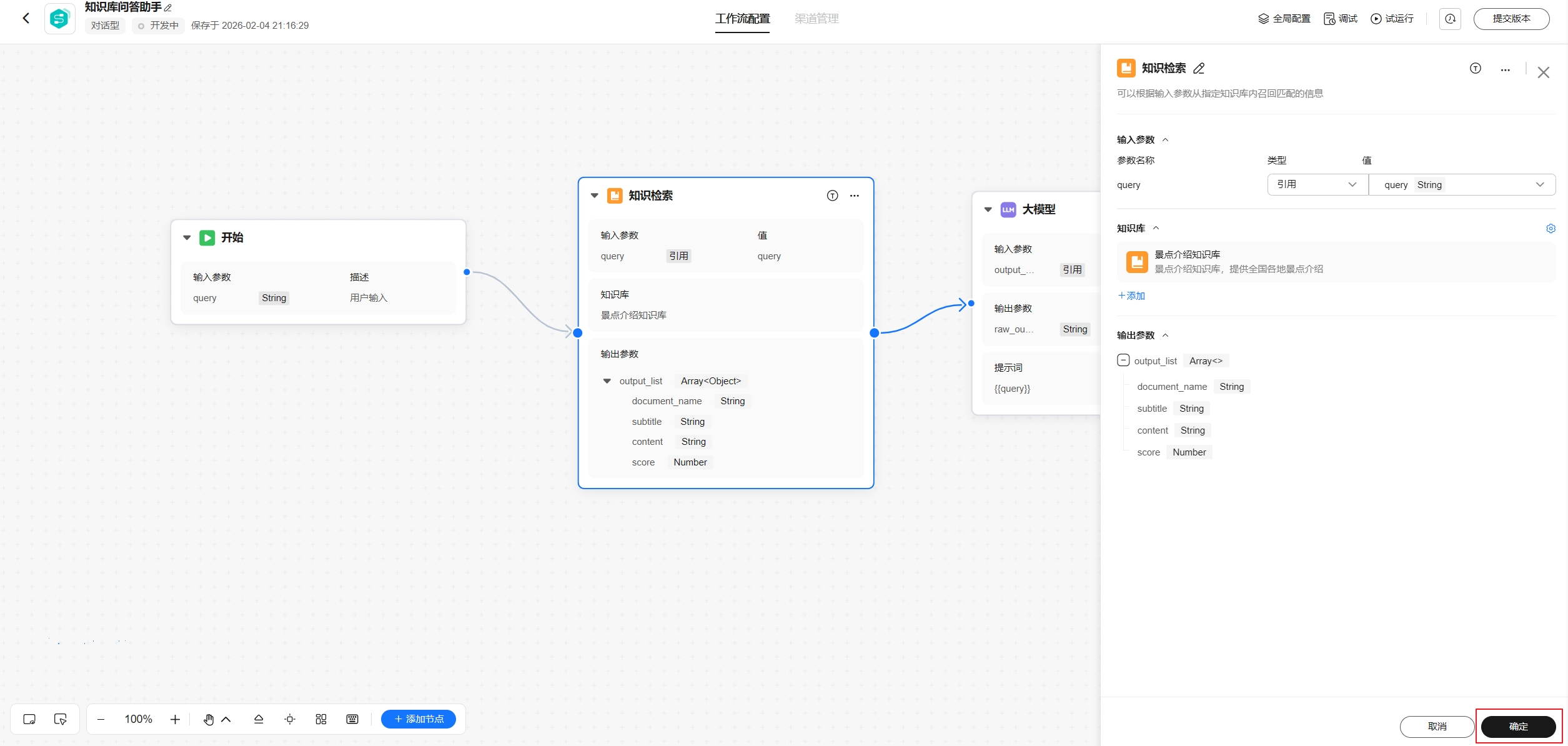Open the keyboard shortcuts icon
1568x746 pixels.
[x=352, y=719]
